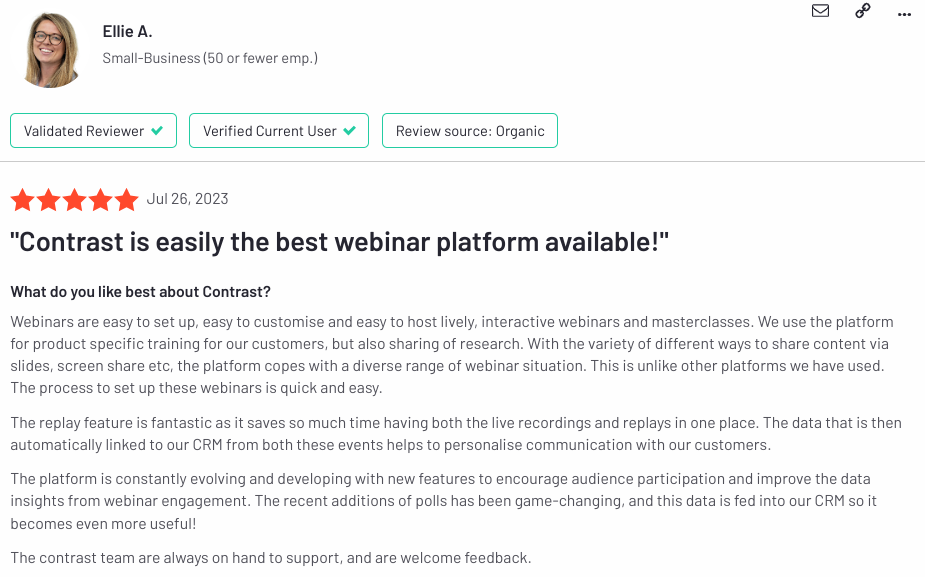The width and height of the screenshot is (925, 577).
Task: Open reviewer name Ellie A.
Action: tap(127, 31)
